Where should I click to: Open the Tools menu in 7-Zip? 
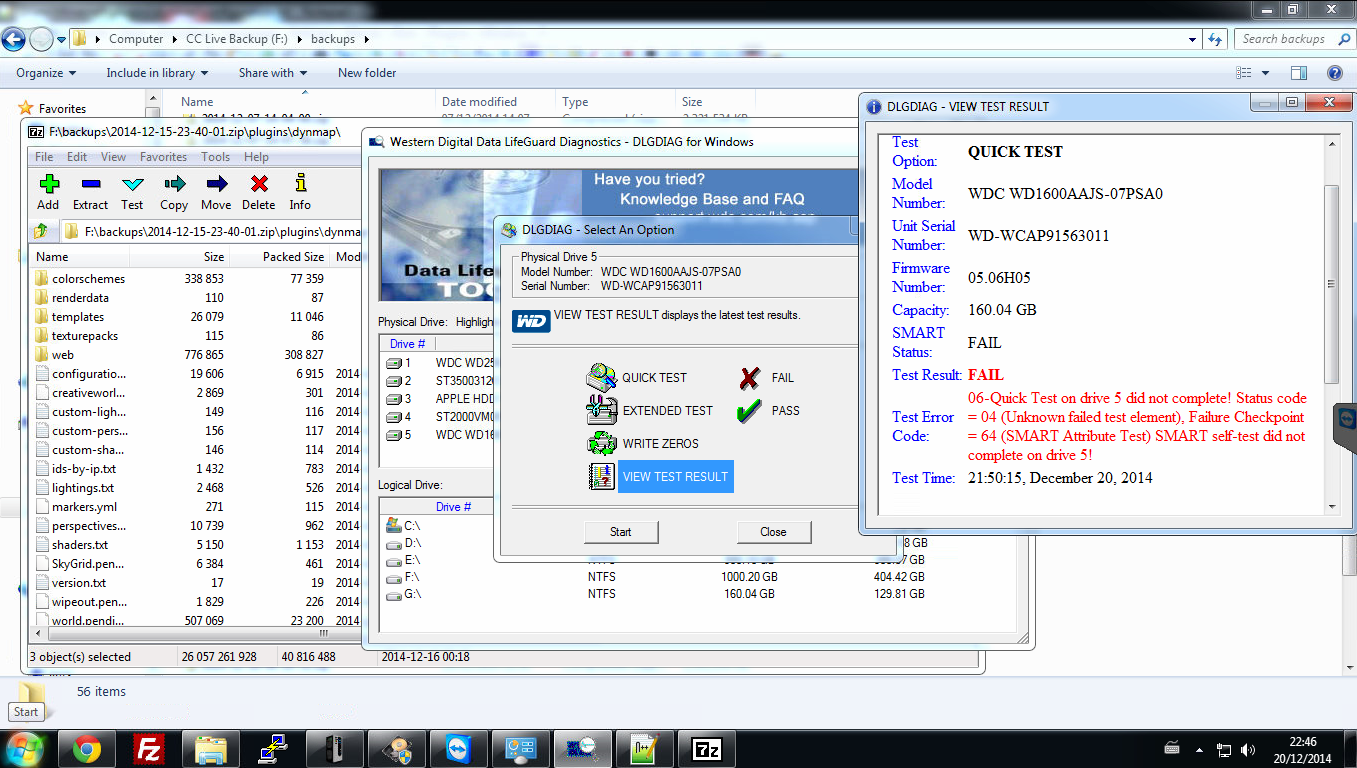point(215,157)
